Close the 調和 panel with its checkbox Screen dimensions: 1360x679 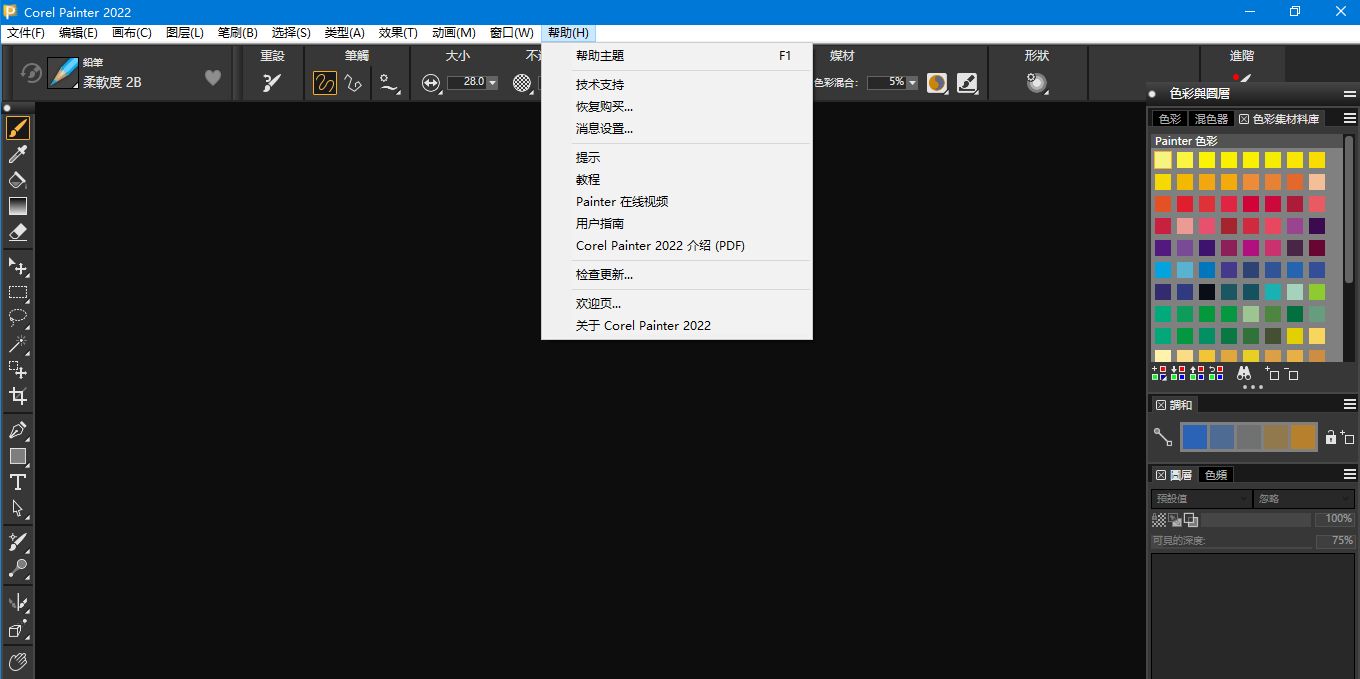click(x=1161, y=405)
